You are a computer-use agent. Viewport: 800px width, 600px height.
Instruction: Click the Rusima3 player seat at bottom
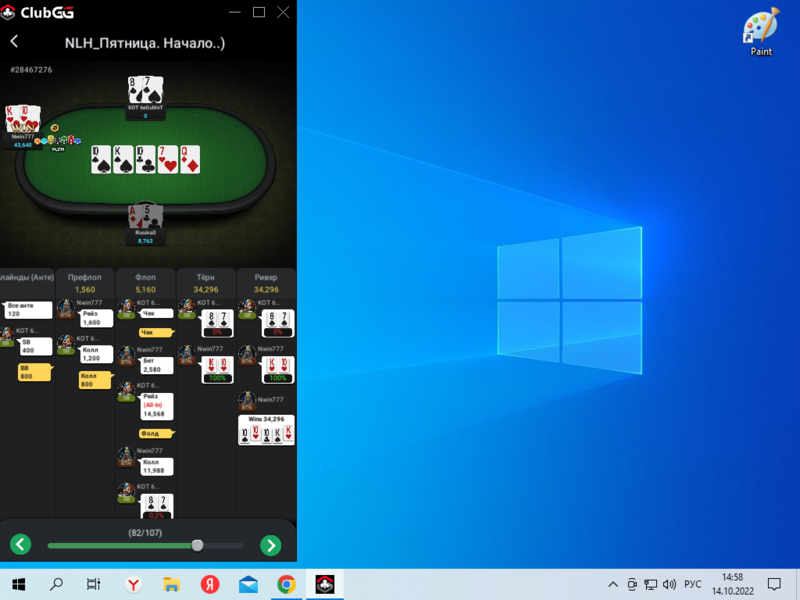coord(145,222)
